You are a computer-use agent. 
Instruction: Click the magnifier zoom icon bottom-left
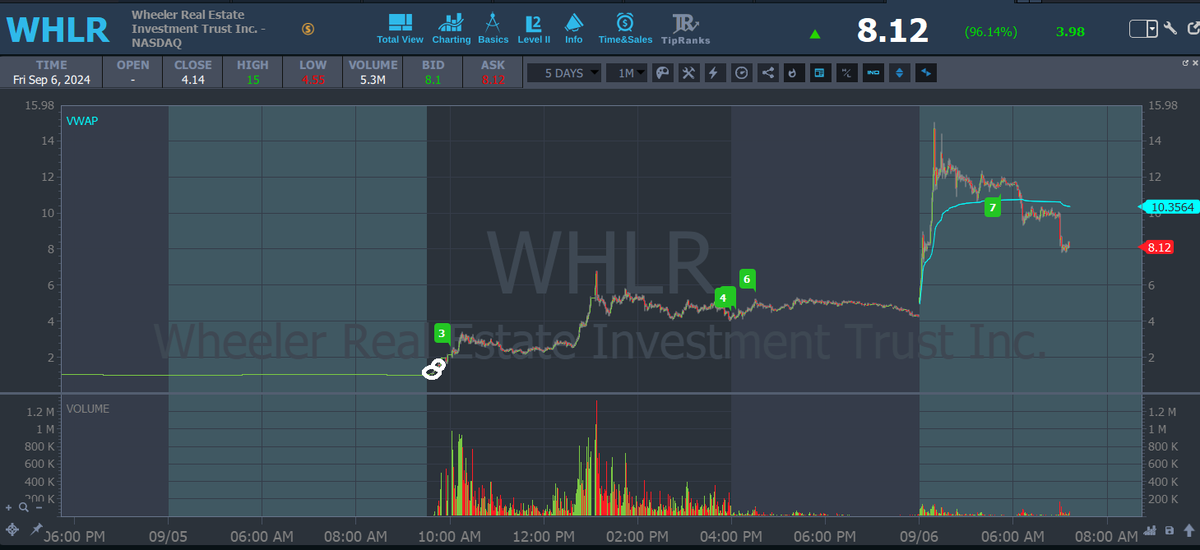click(x=22, y=508)
